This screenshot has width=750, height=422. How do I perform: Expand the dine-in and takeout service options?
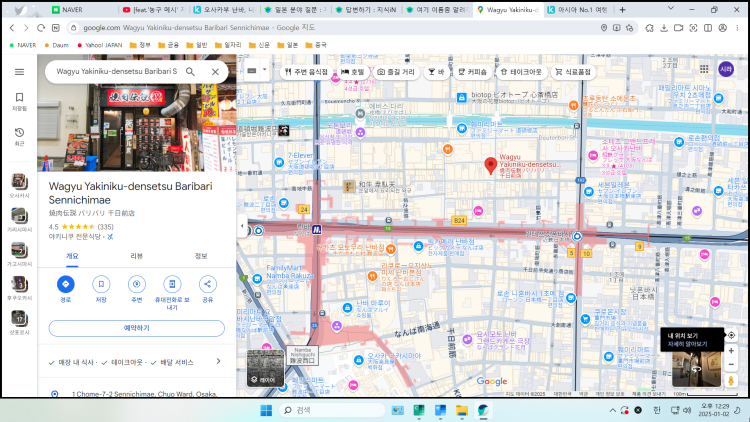click(x=219, y=361)
